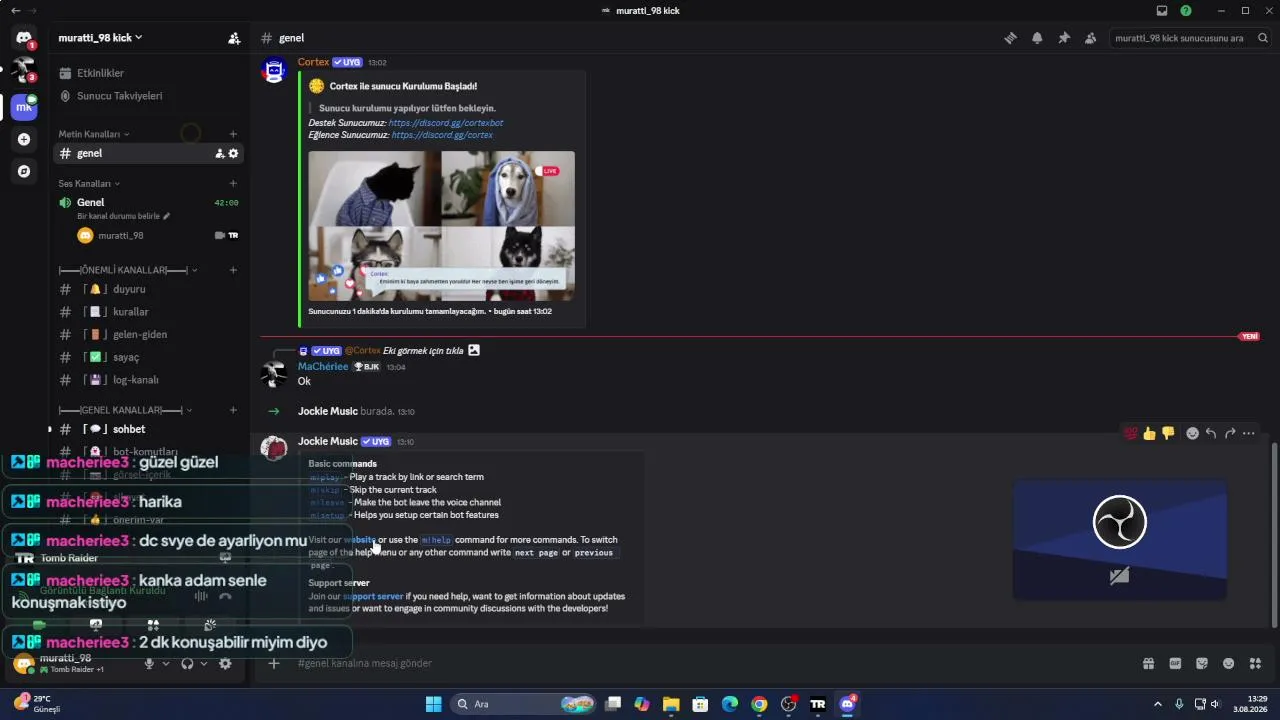Open the Threads panel icon
This screenshot has width=1280, height=720.
click(x=1010, y=38)
